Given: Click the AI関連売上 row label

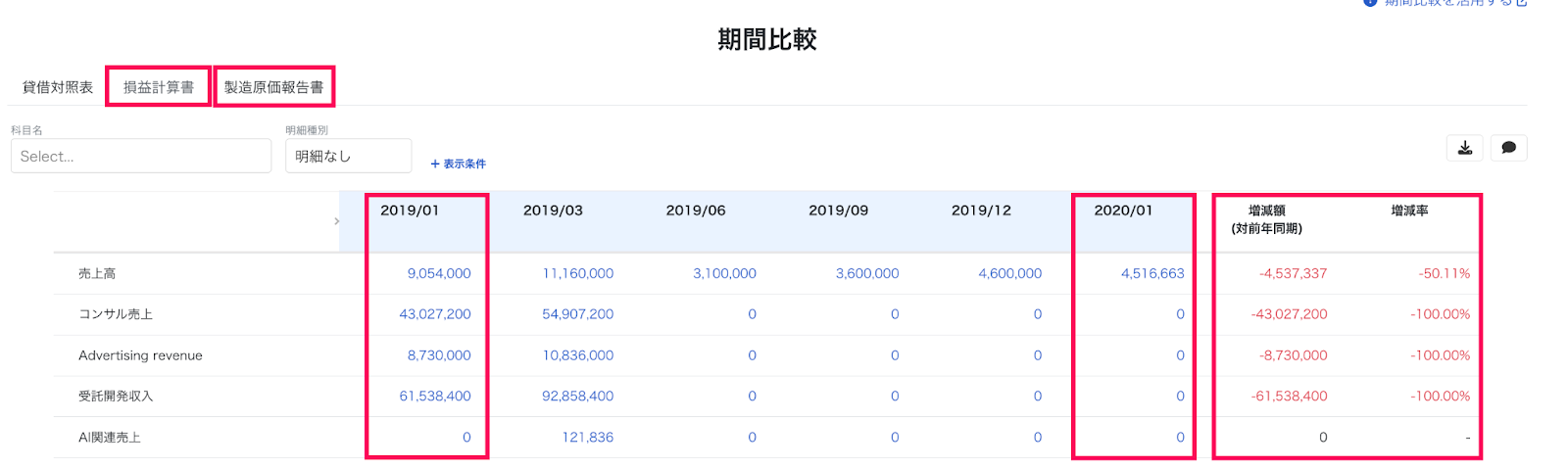Looking at the screenshot, I should (110, 438).
